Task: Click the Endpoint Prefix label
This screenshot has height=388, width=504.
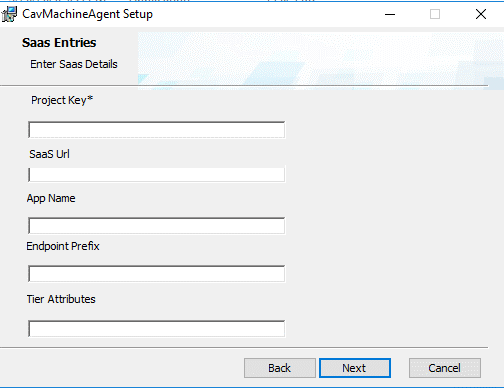Action: [63, 246]
